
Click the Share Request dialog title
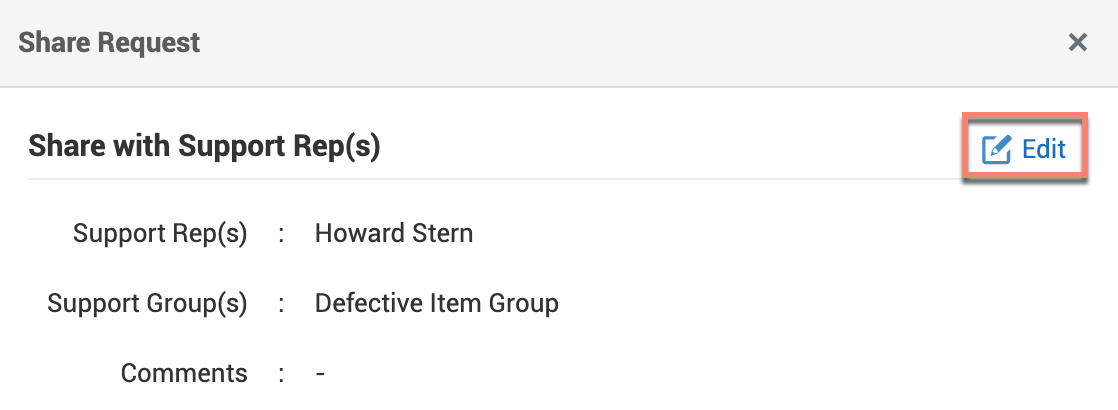[109, 43]
